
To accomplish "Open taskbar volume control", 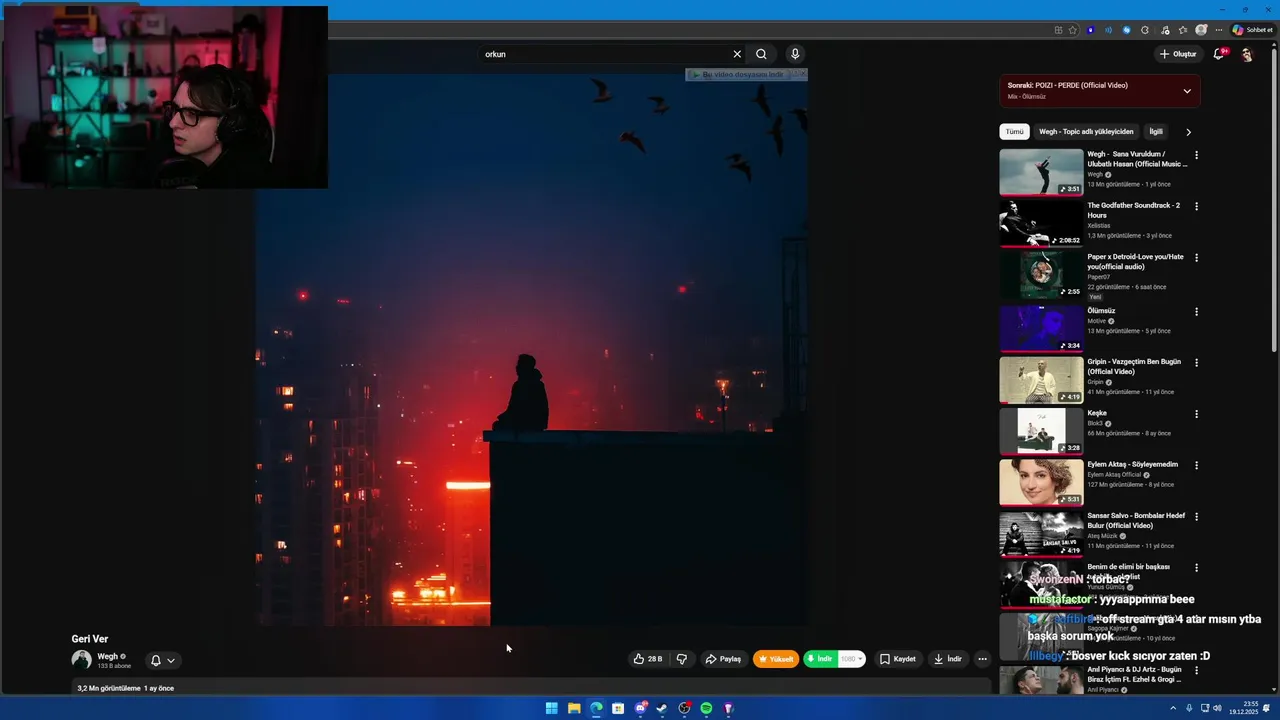I will [1217, 708].
